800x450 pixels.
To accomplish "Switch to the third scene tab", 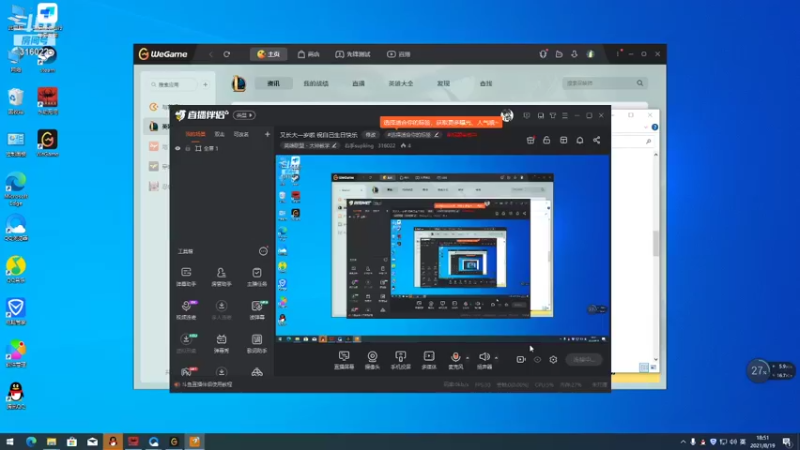I will 241,134.
